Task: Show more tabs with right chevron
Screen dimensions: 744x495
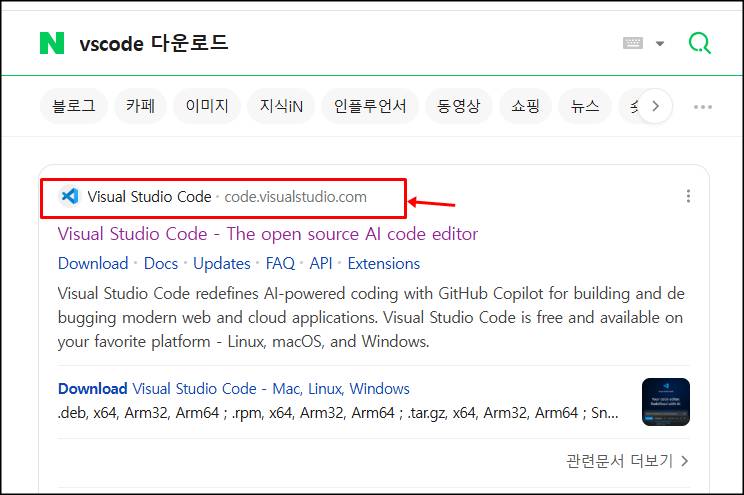Action: [655, 106]
